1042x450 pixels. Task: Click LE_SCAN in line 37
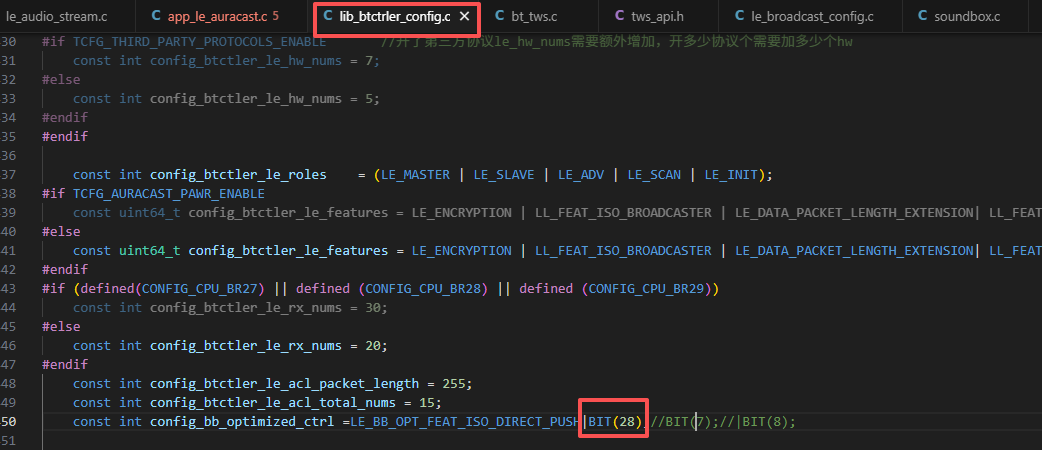[x=654, y=175]
